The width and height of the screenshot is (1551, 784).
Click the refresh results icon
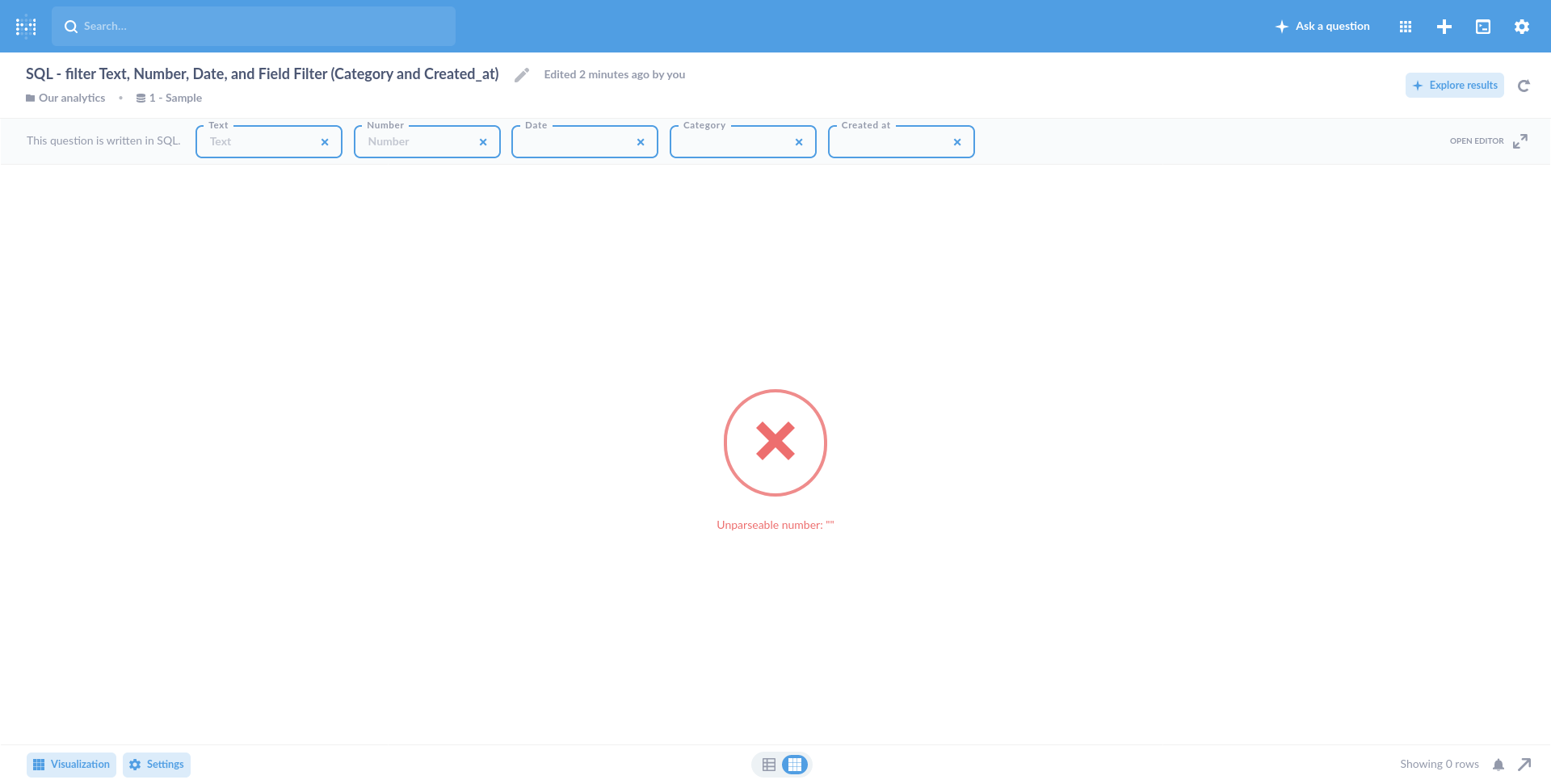coord(1524,86)
